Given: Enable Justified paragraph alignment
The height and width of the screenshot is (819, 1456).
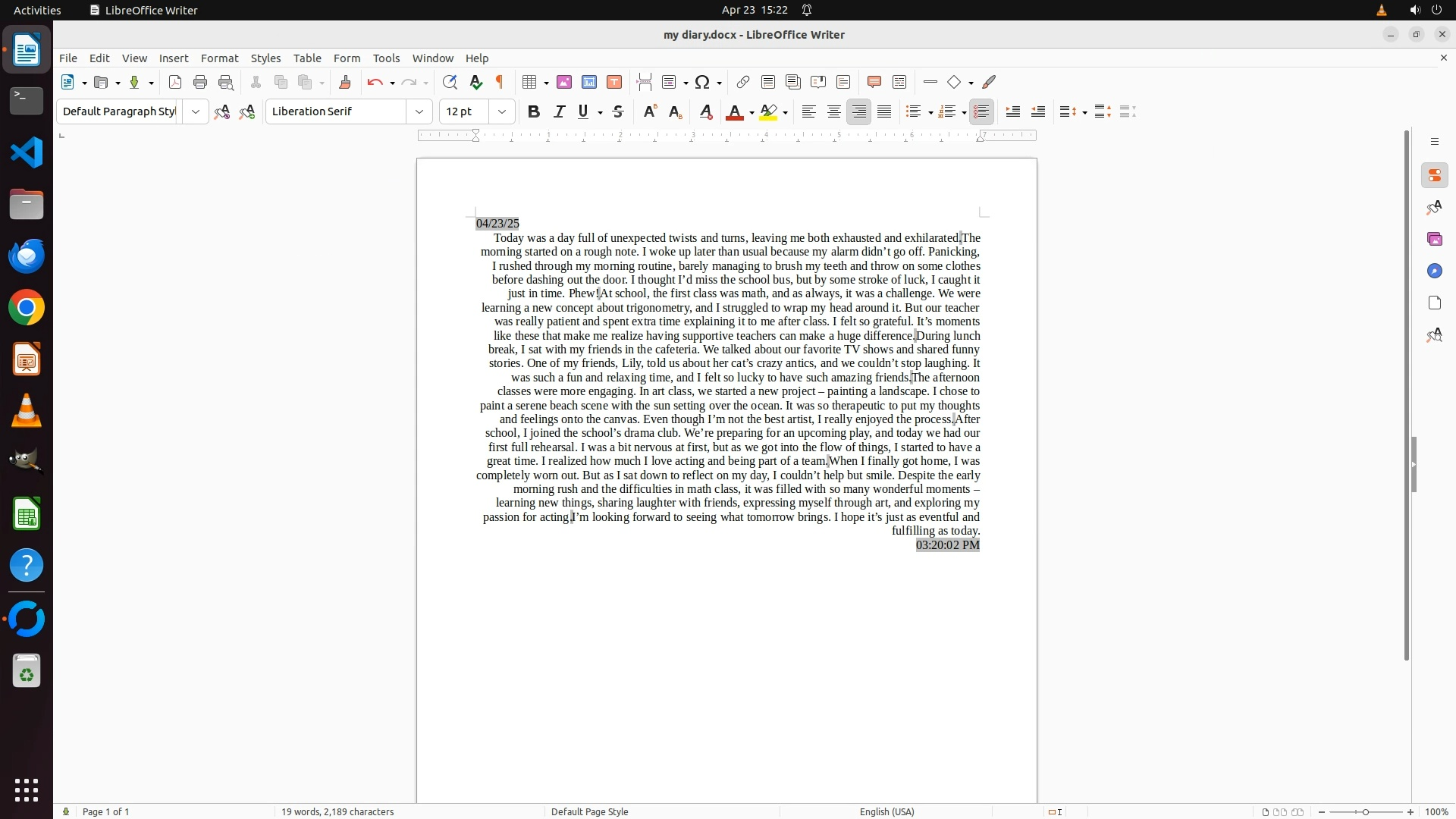Looking at the screenshot, I should click(884, 112).
